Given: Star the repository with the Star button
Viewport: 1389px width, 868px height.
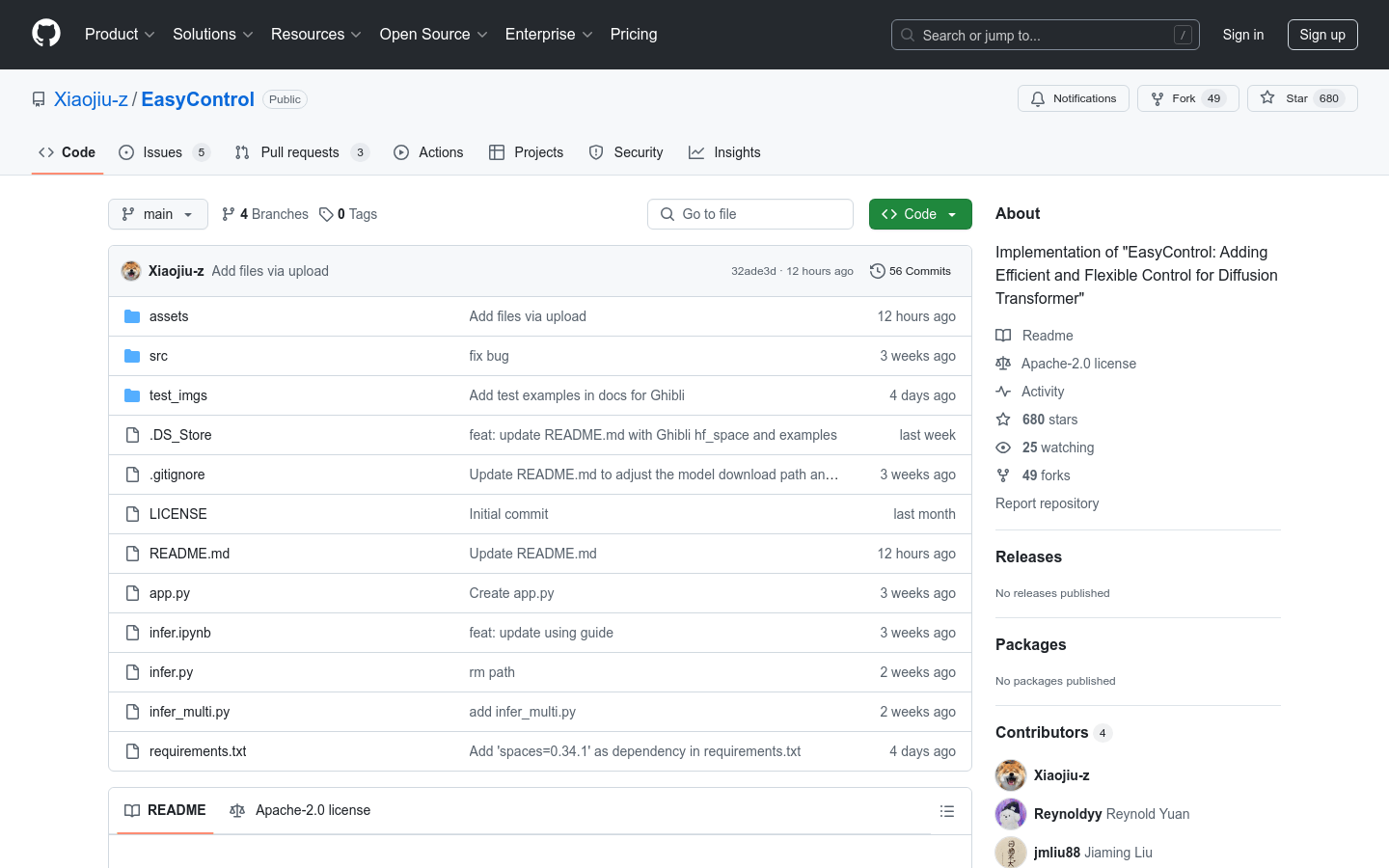Looking at the screenshot, I should pyautogui.click(x=1302, y=98).
